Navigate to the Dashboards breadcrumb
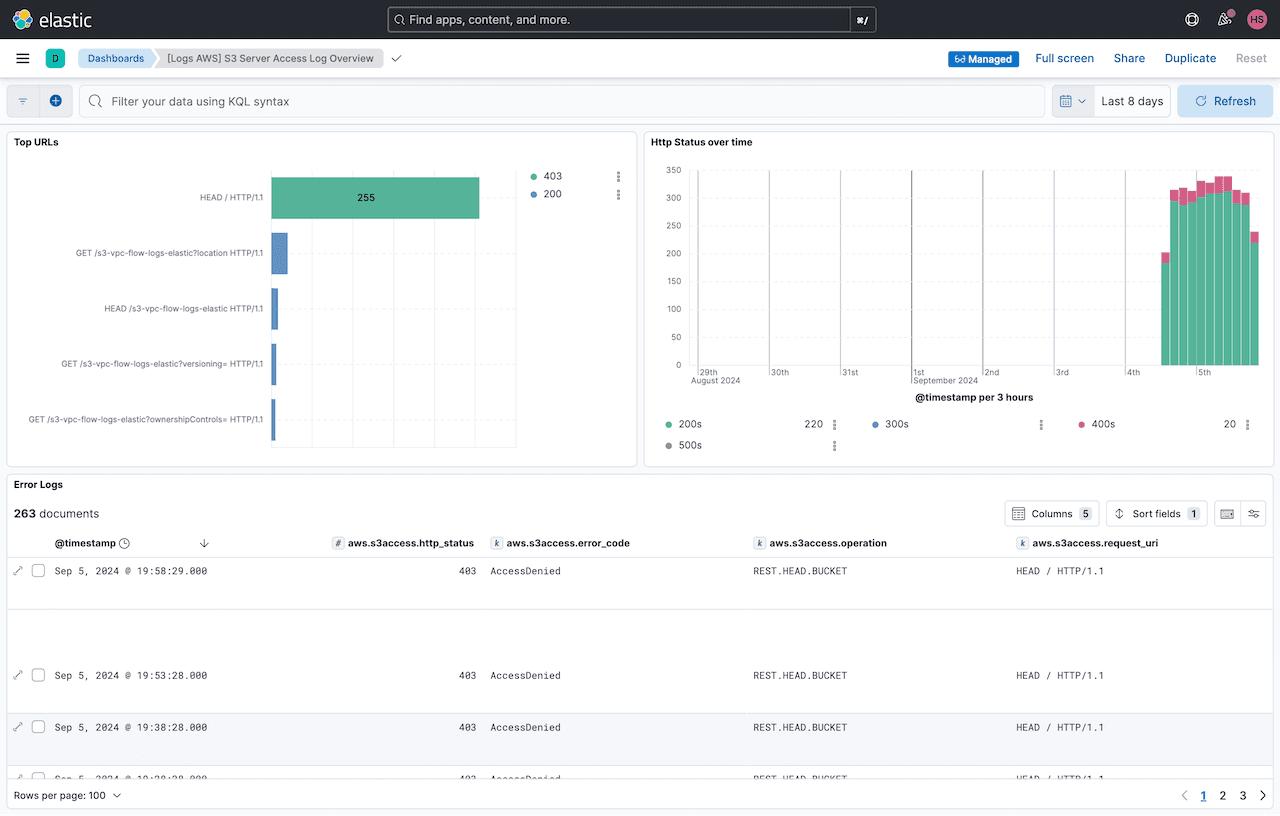The image size is (1280, 816). (x=116, y=58)
